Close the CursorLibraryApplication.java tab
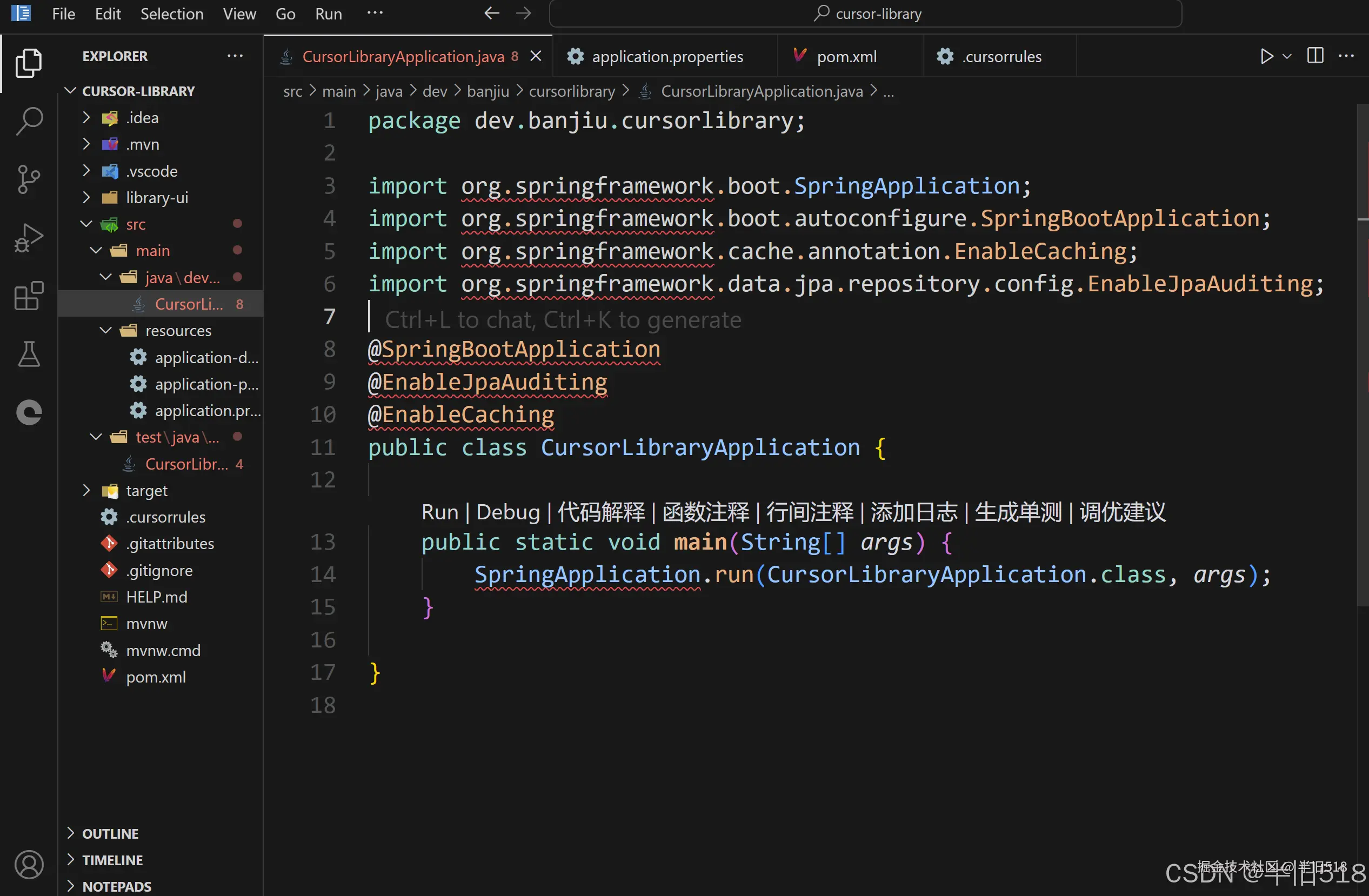The image size is (1369, 896). (536, 56)
